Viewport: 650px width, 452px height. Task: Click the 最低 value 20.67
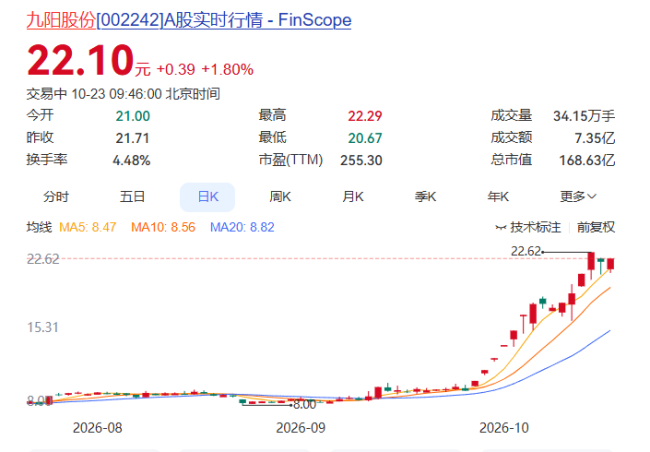[365, 138]
